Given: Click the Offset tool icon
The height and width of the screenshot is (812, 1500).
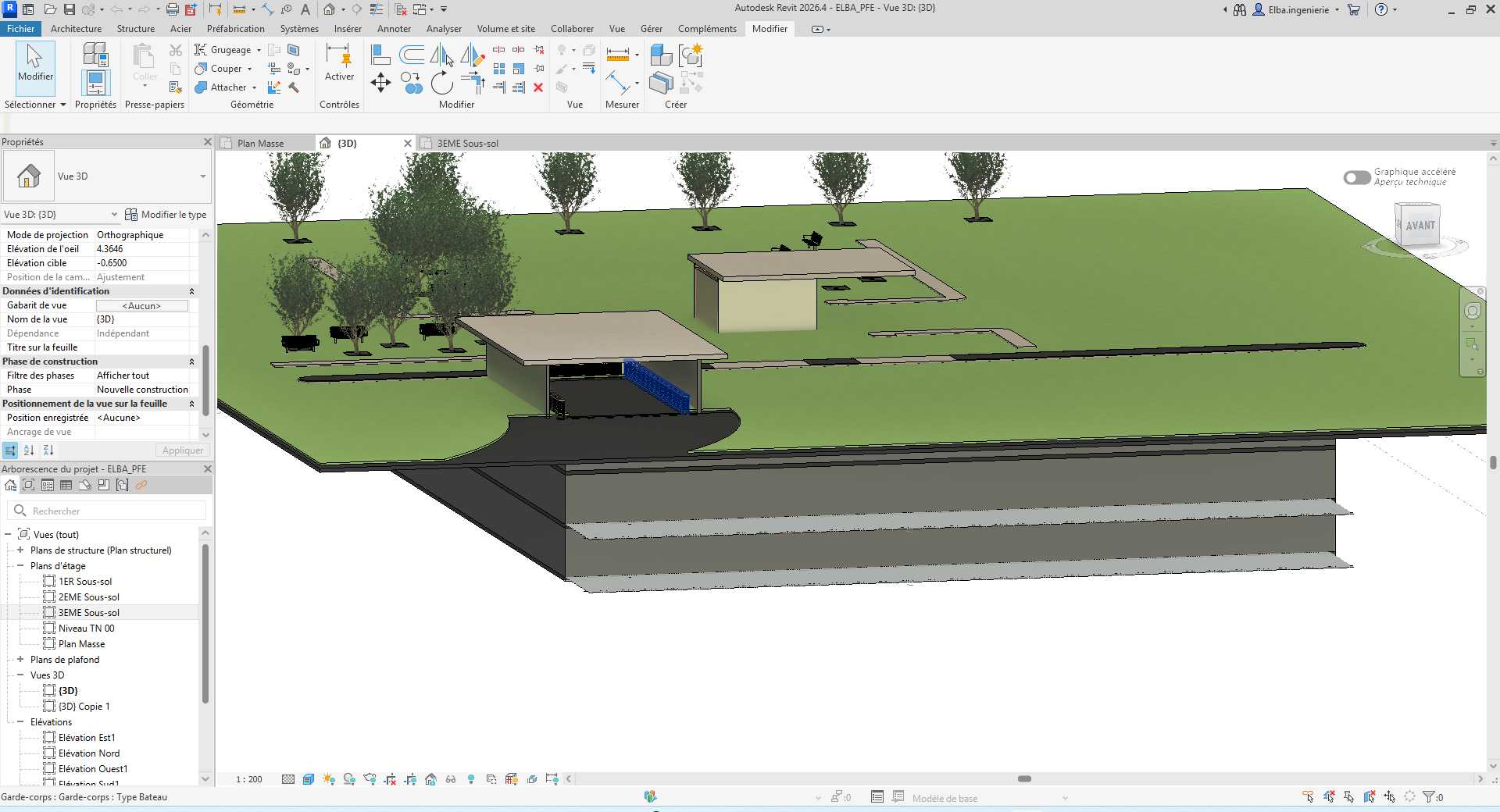Looking at the screenshot, I should pyautogui.click(x=412, y=55).
